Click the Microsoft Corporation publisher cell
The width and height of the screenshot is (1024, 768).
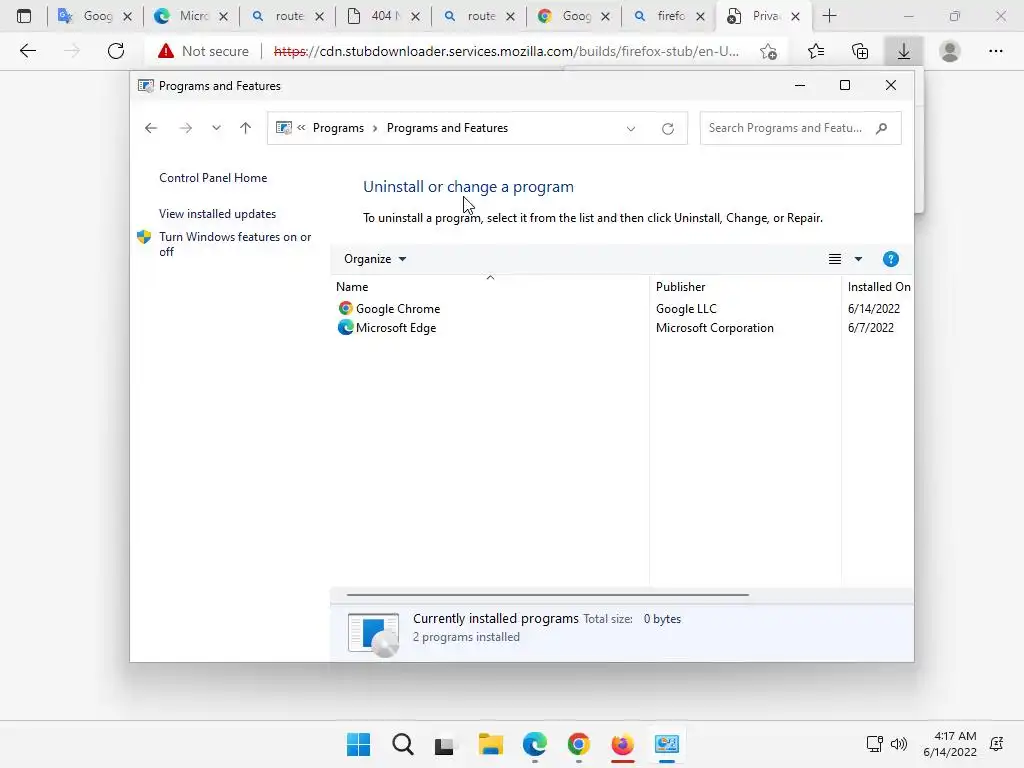[x=714, y=328]
